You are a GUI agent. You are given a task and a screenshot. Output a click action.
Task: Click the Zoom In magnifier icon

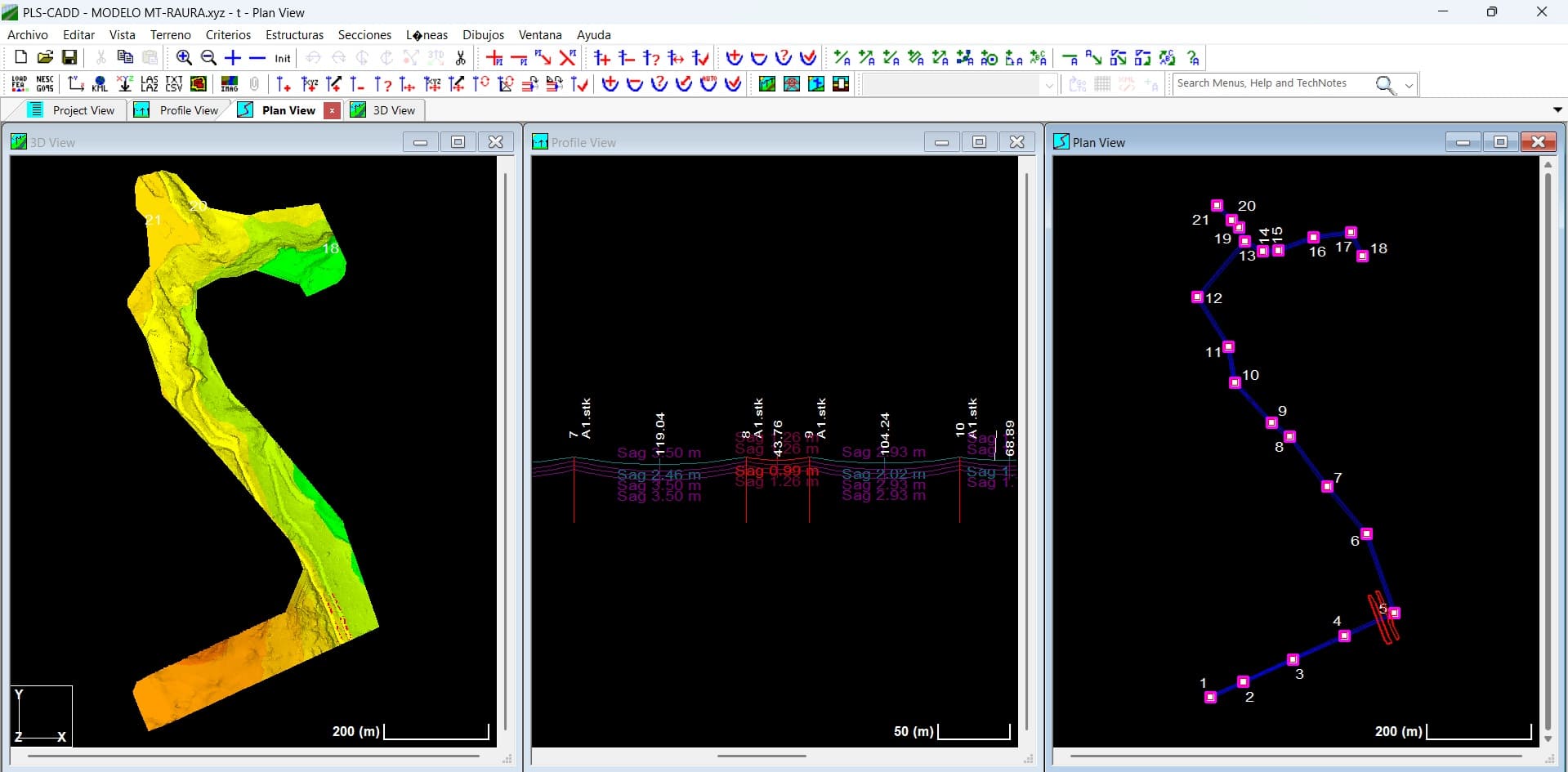[x=184, y=58]
